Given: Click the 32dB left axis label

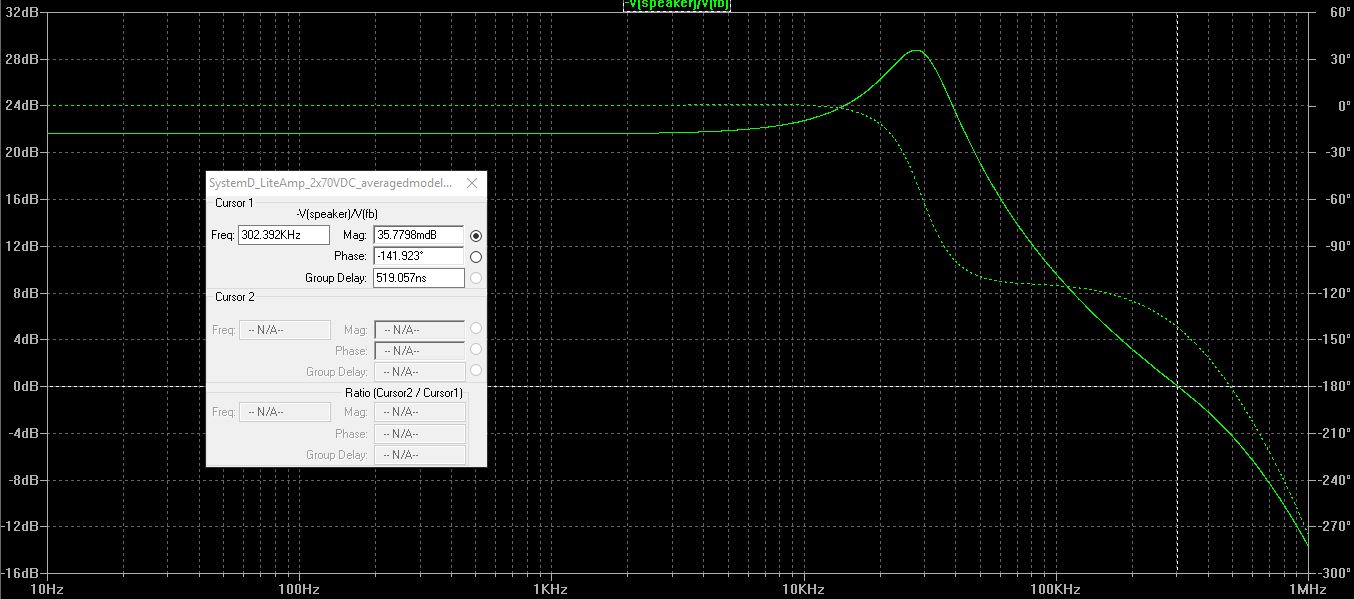Looking at the screenshot, I should click(x=20, y=12).
